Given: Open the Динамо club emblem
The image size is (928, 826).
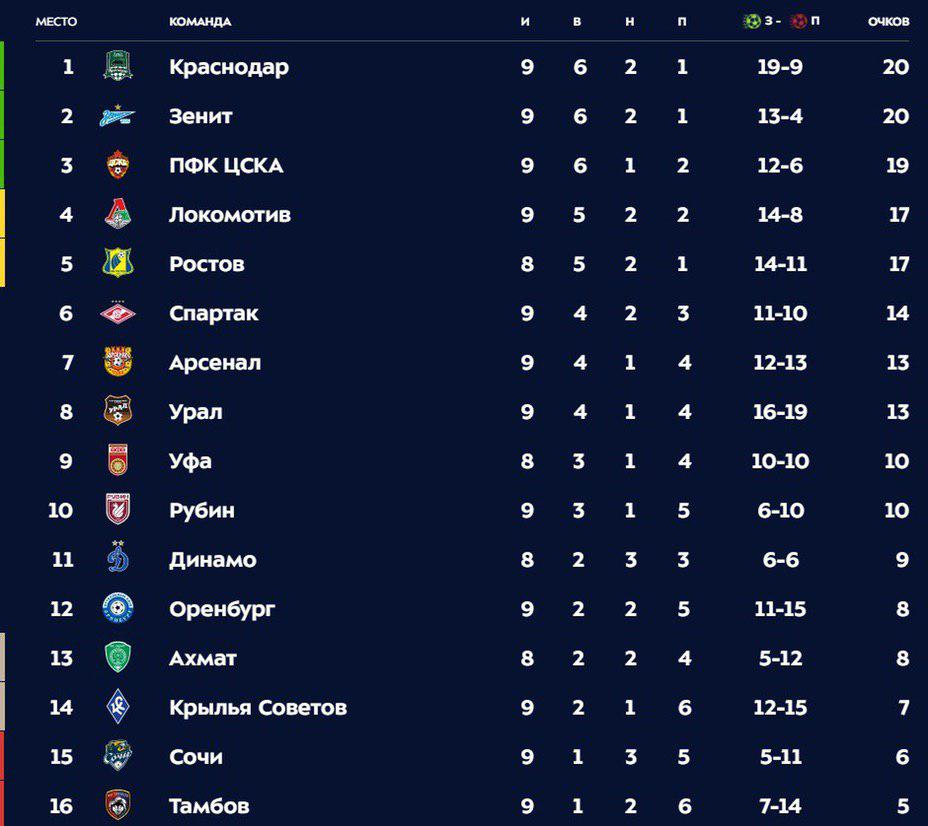Looking at the screenshot, I should pos(118,557).
